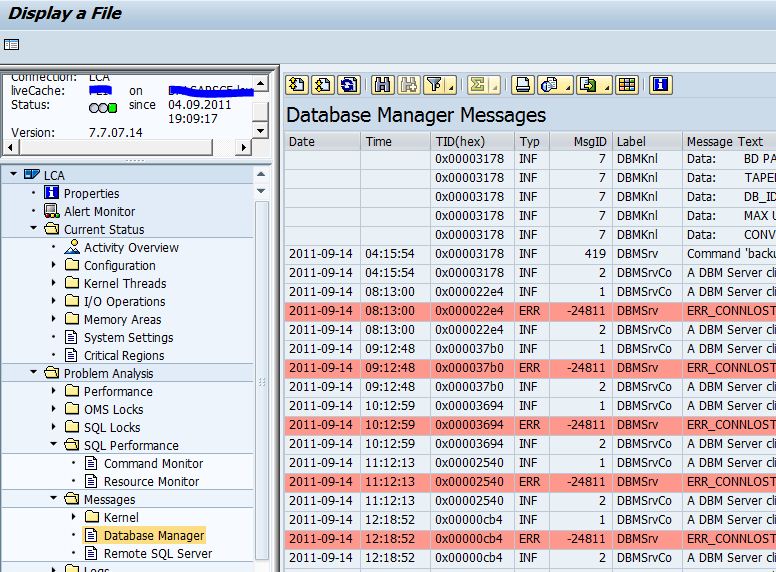
Task: Click the Label column header
Action: coord(647,142)
